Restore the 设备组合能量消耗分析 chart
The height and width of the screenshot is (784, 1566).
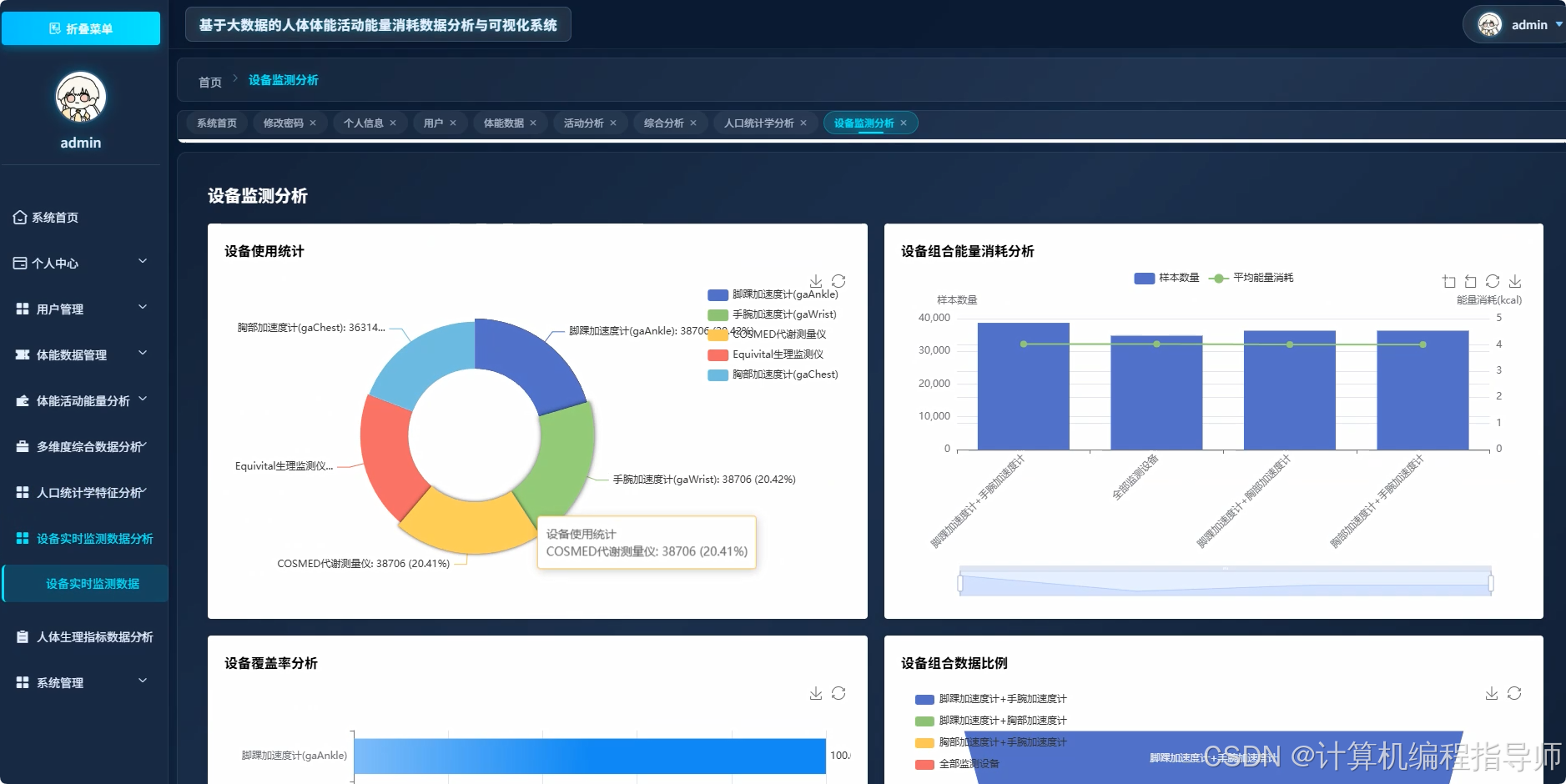1493,281
